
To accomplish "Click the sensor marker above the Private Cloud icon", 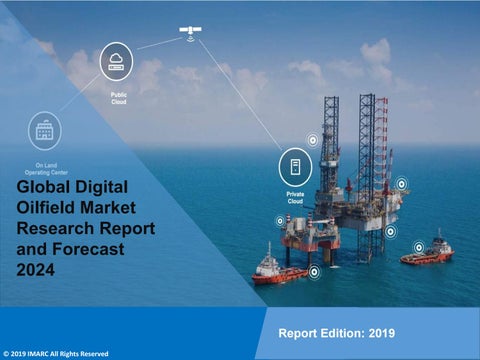I will [x=313, y=140].
